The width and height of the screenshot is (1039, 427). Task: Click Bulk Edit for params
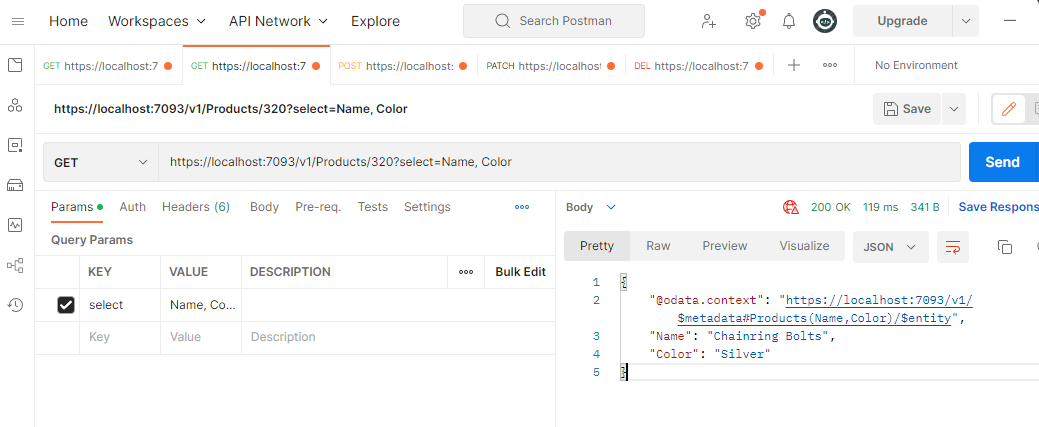pos(520,272)
